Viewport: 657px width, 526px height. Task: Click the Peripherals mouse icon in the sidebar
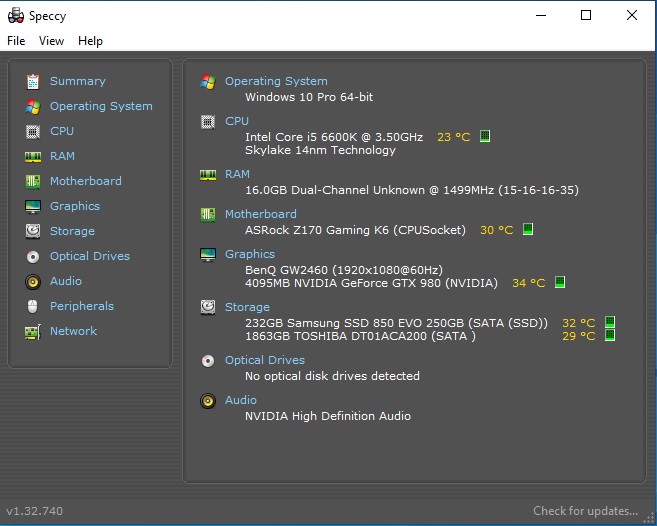click(x=33, y=306)
